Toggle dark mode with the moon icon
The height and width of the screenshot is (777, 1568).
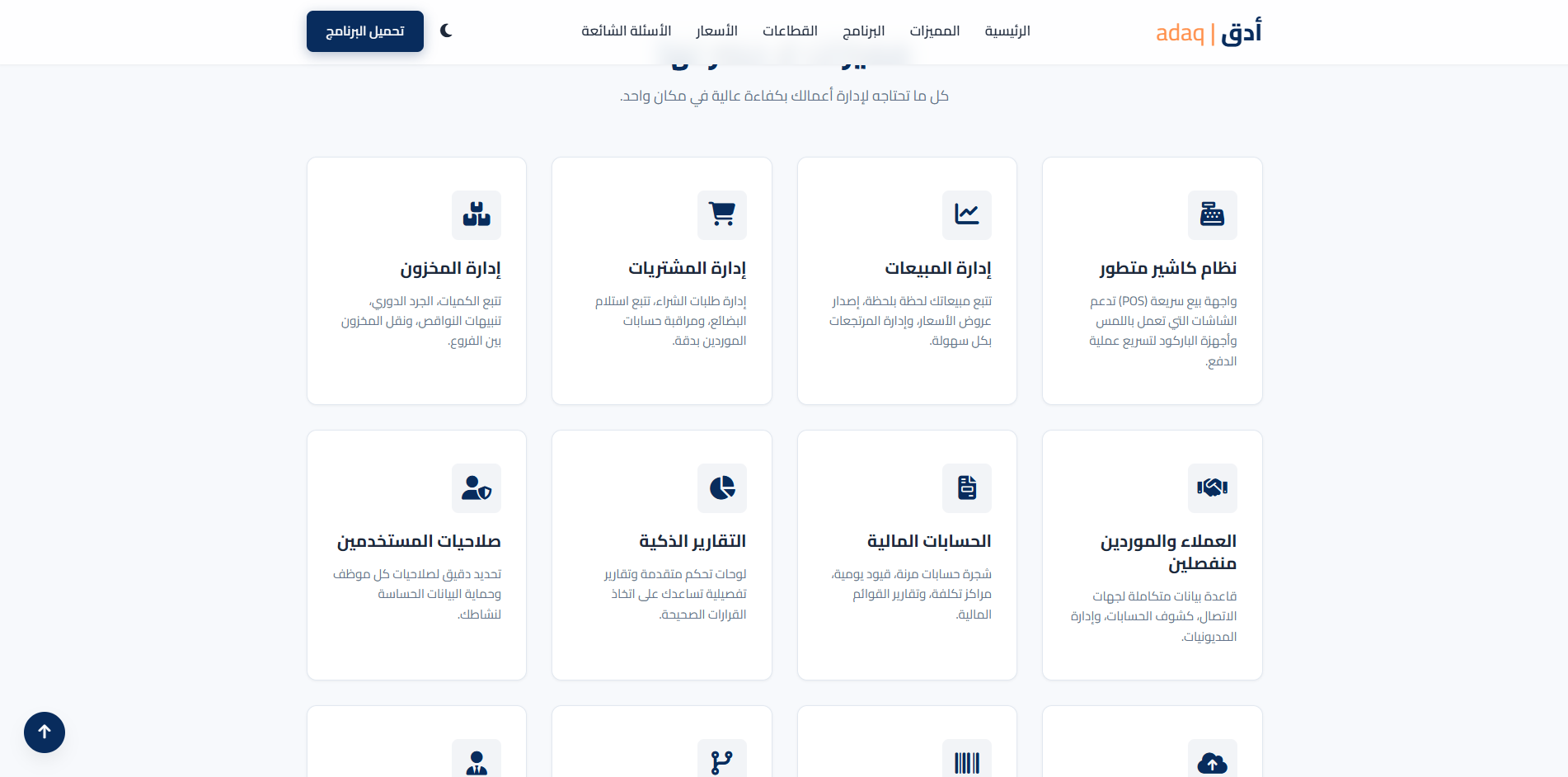point(446,31)
